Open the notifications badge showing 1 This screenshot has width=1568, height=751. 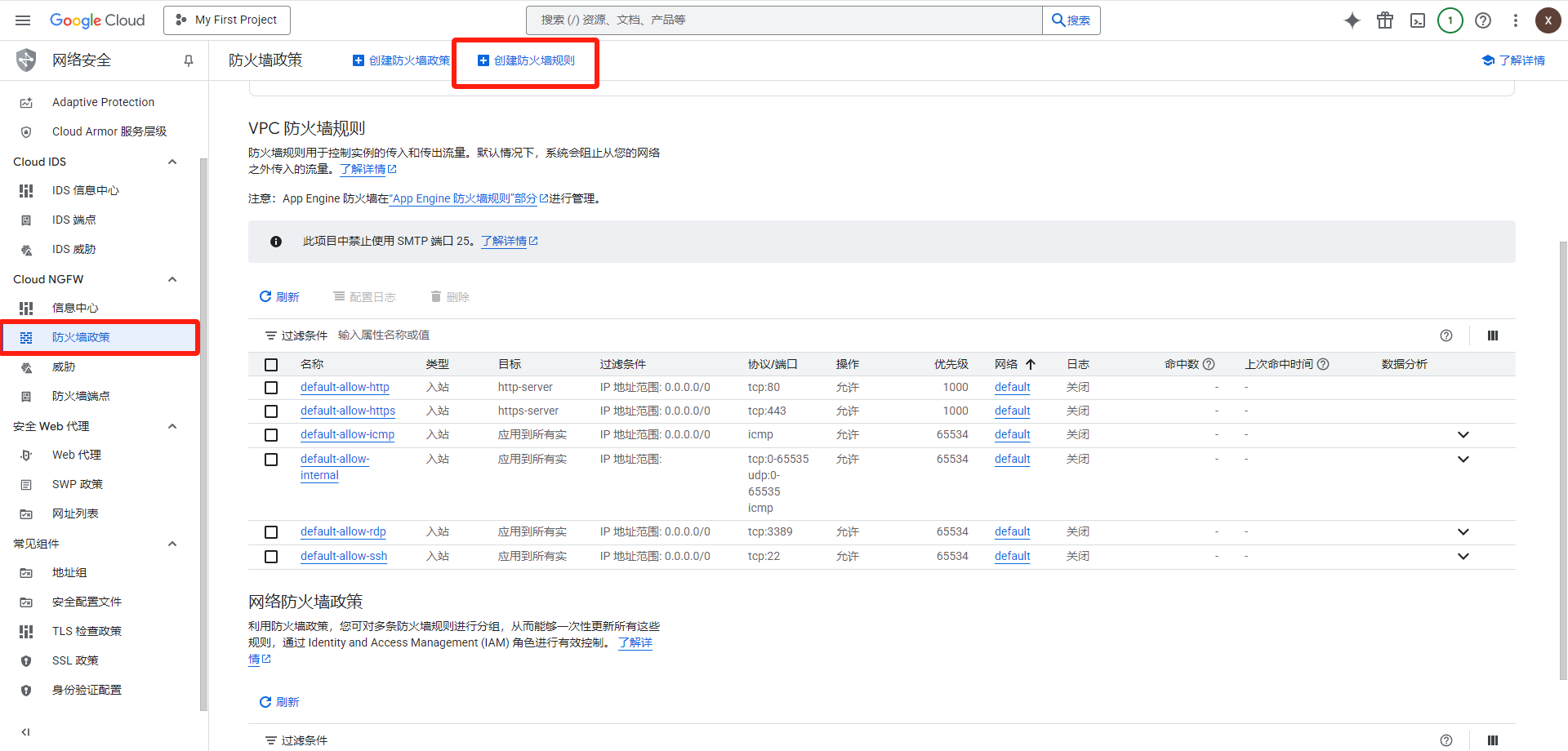pyautogui.click(x=1450, y=20)
